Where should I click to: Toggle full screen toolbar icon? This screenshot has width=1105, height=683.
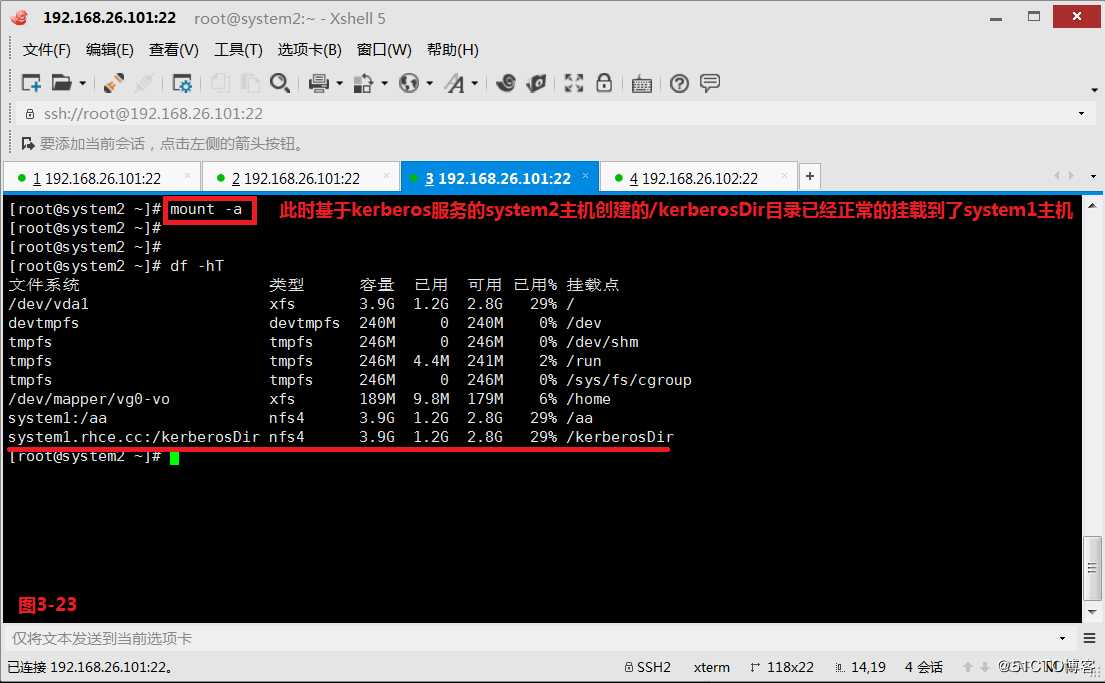pos(574,83)
